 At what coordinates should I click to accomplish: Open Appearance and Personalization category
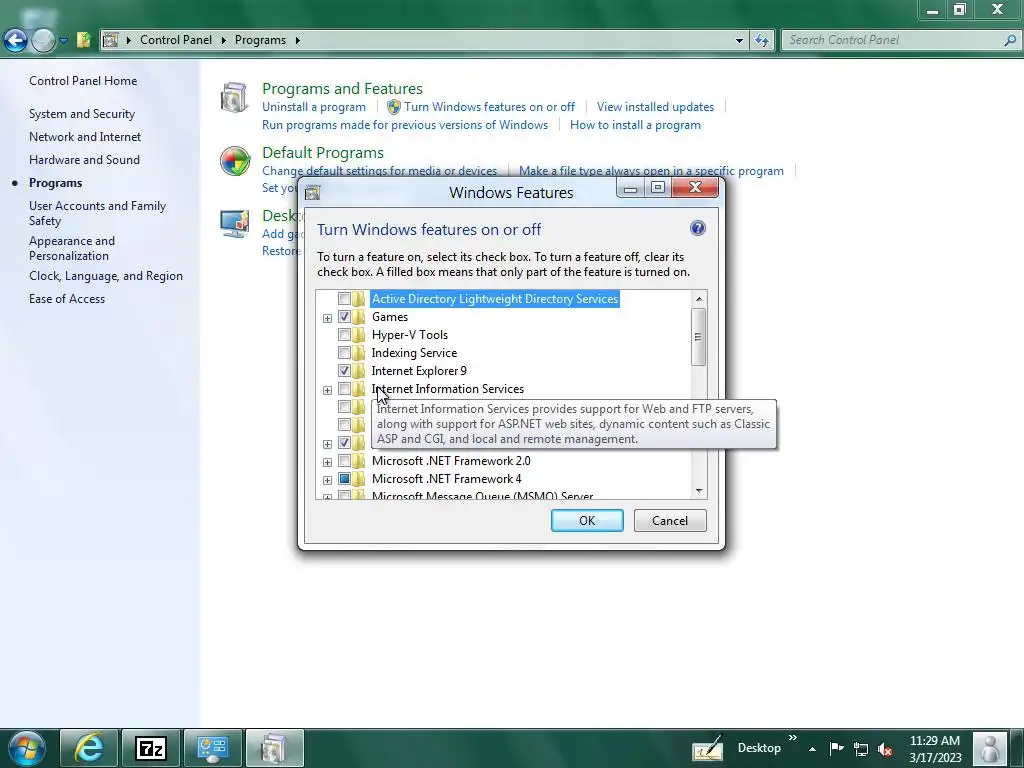tap(72, 248)
